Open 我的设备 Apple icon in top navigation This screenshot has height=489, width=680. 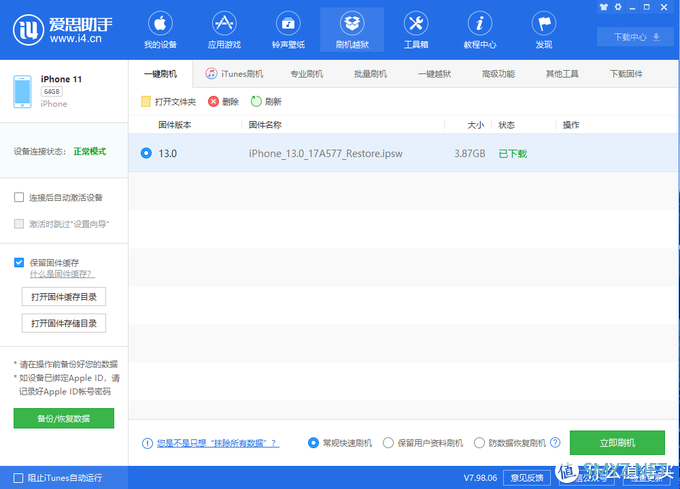(x=160, y=23)
